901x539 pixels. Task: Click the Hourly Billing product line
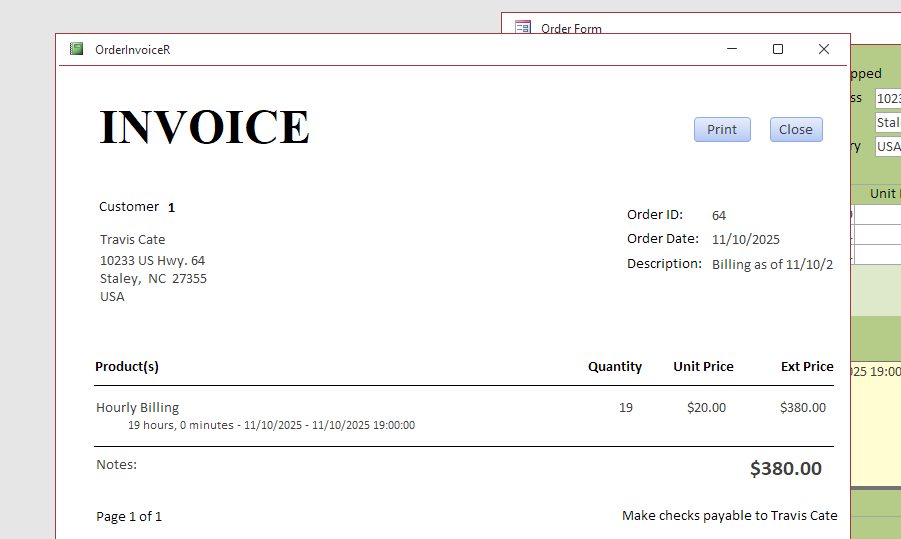(x=138, y=407)
